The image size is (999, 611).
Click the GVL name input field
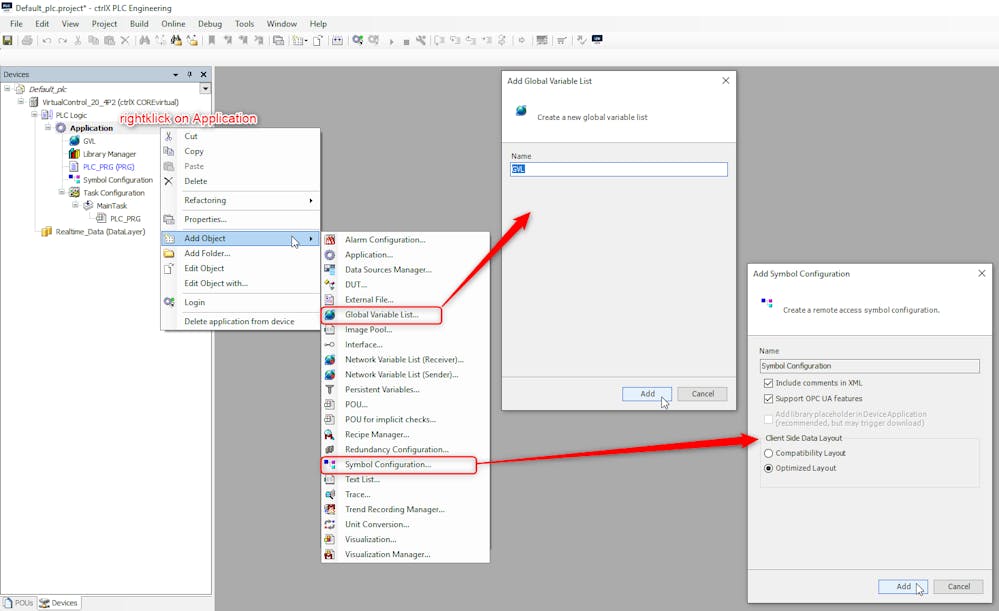point(619,169)
